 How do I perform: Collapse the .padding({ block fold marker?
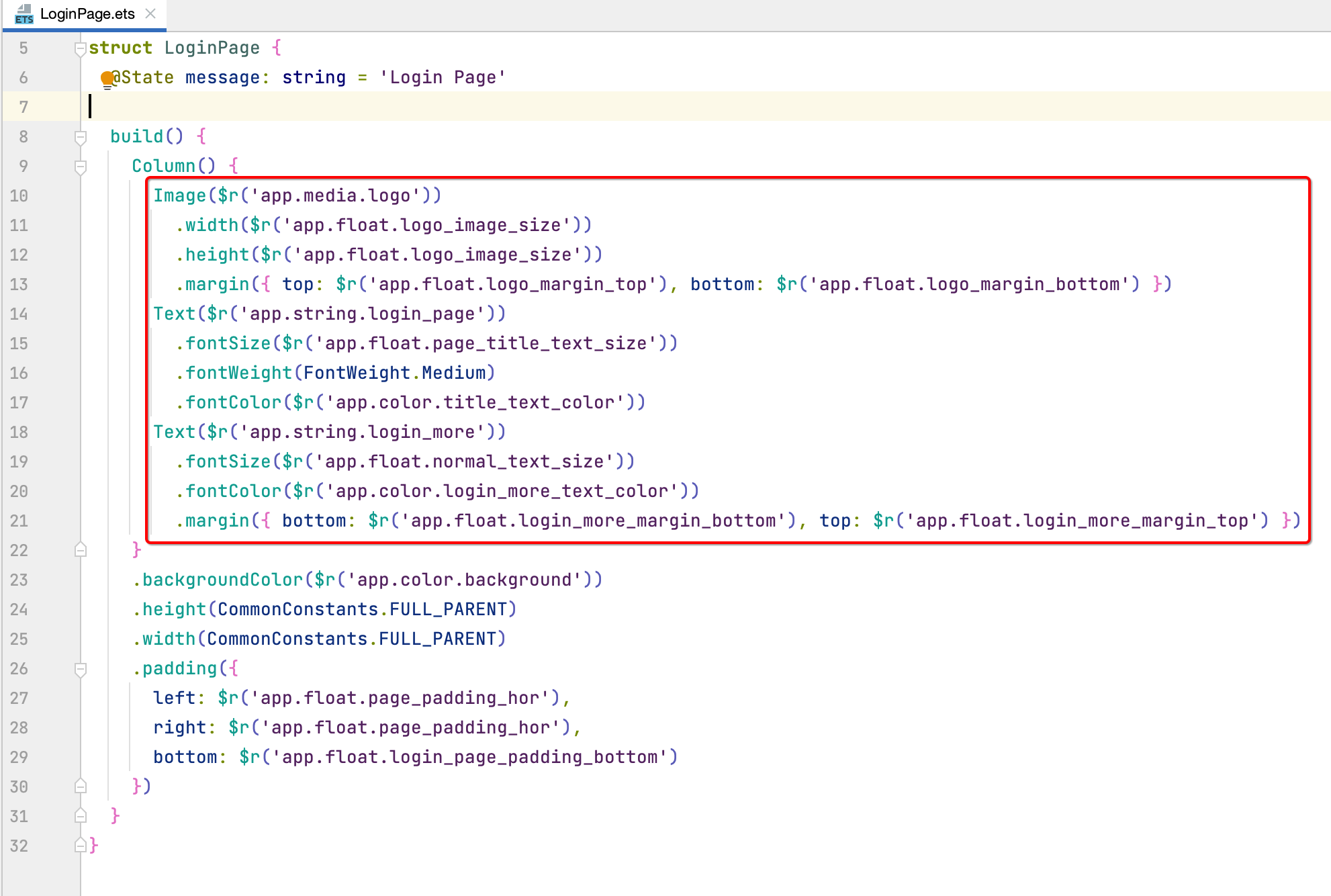[x=81, y=669]
